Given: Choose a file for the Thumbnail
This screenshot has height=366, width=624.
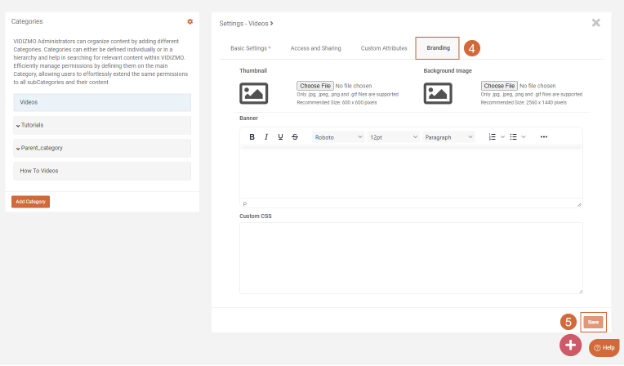Looking at the screenshot, I should (315, 86).
